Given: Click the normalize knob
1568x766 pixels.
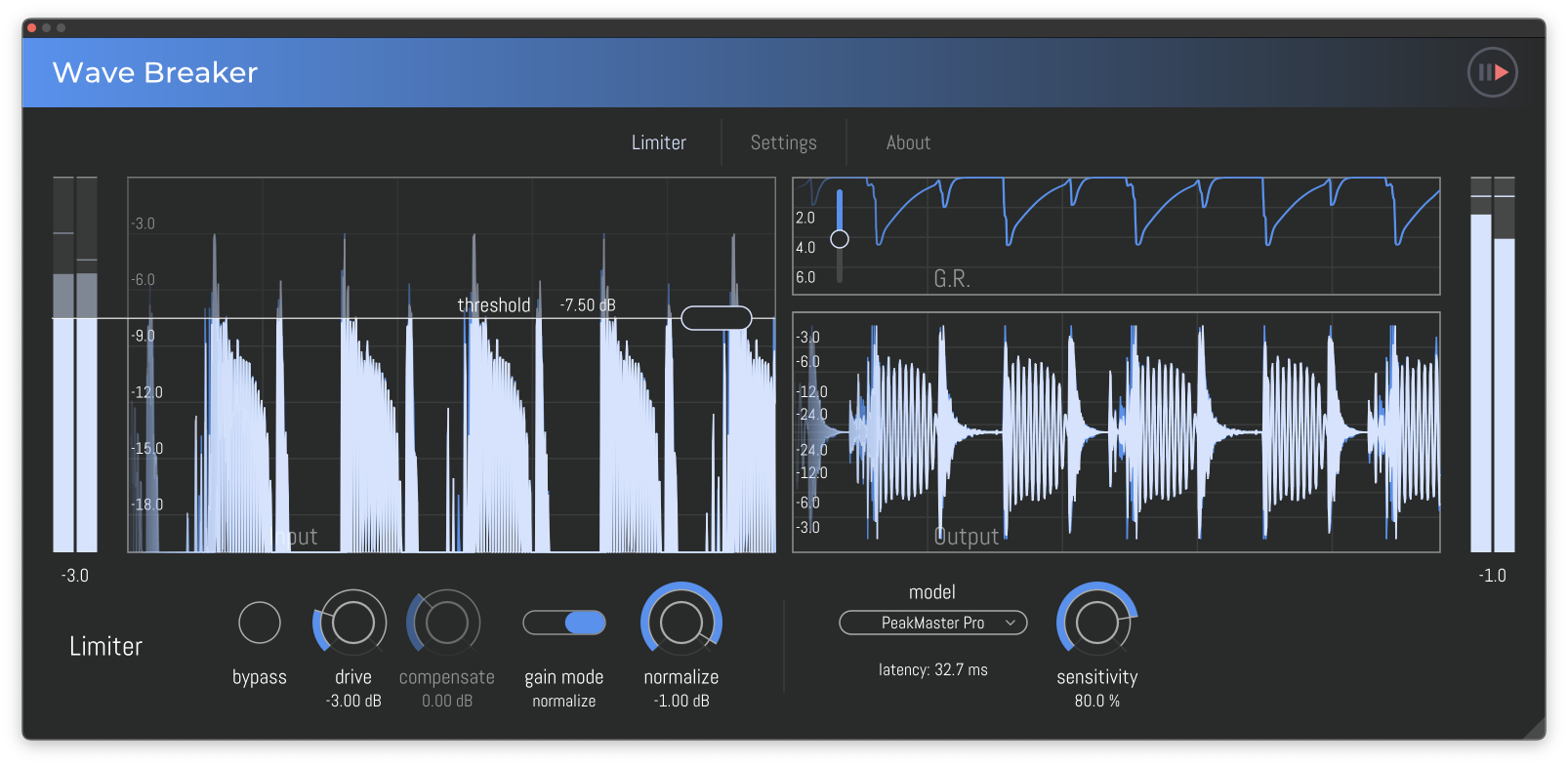Looking at the screenshot, I should click(681, 623).
